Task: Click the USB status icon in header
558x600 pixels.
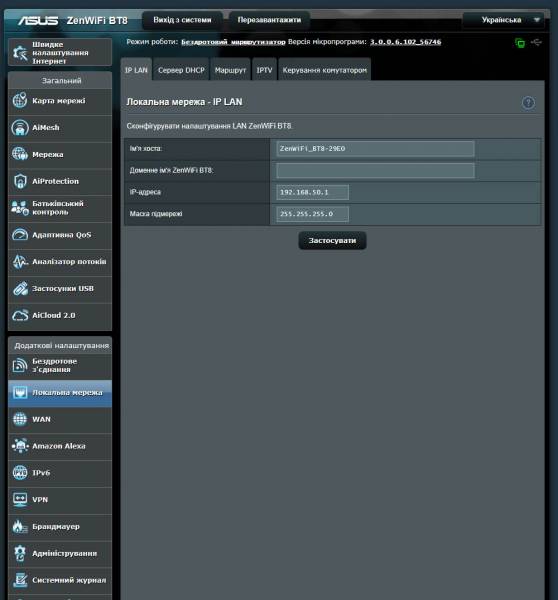Action: click(x=536, y=42)
